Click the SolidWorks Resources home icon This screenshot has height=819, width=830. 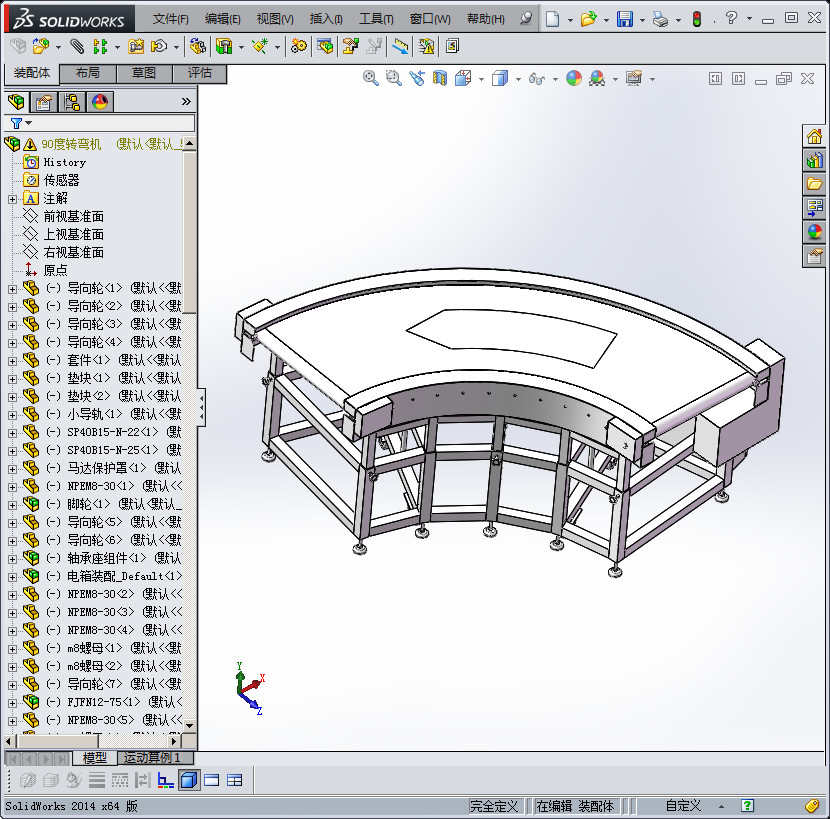814,137
